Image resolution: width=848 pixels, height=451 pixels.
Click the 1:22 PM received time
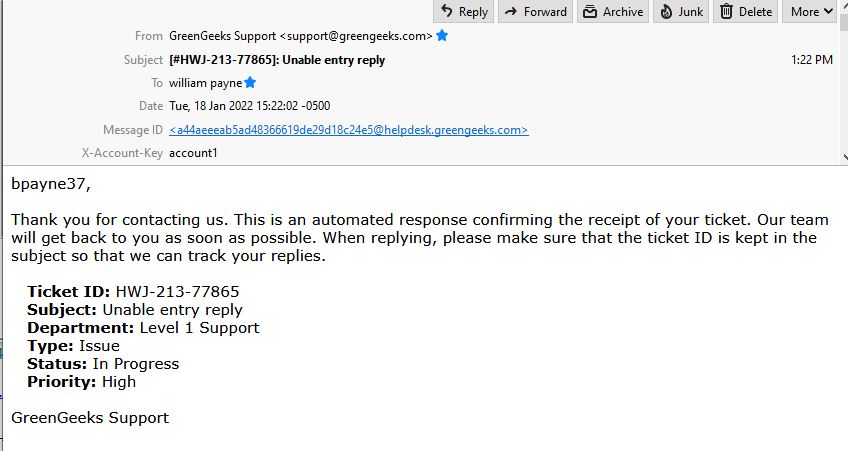(x=812, y=60)
